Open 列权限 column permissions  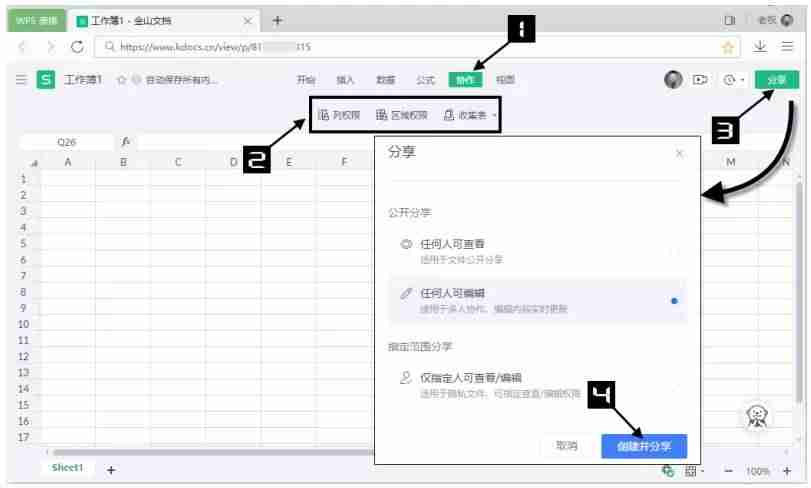(x=339, y=115)
